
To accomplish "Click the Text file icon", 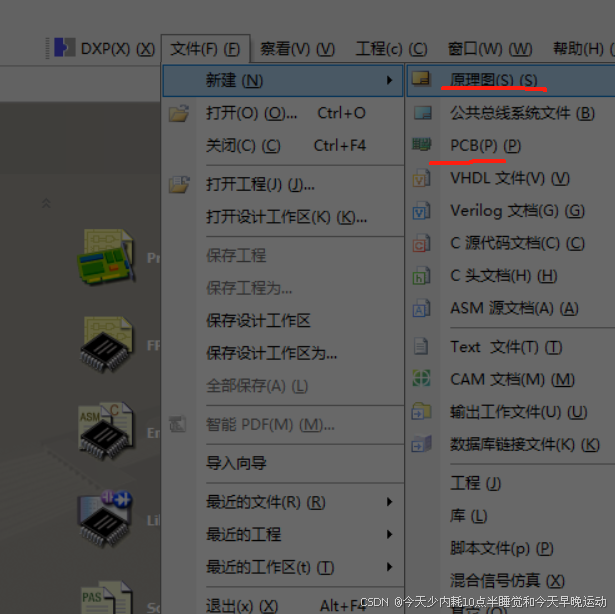I will 421,346.
